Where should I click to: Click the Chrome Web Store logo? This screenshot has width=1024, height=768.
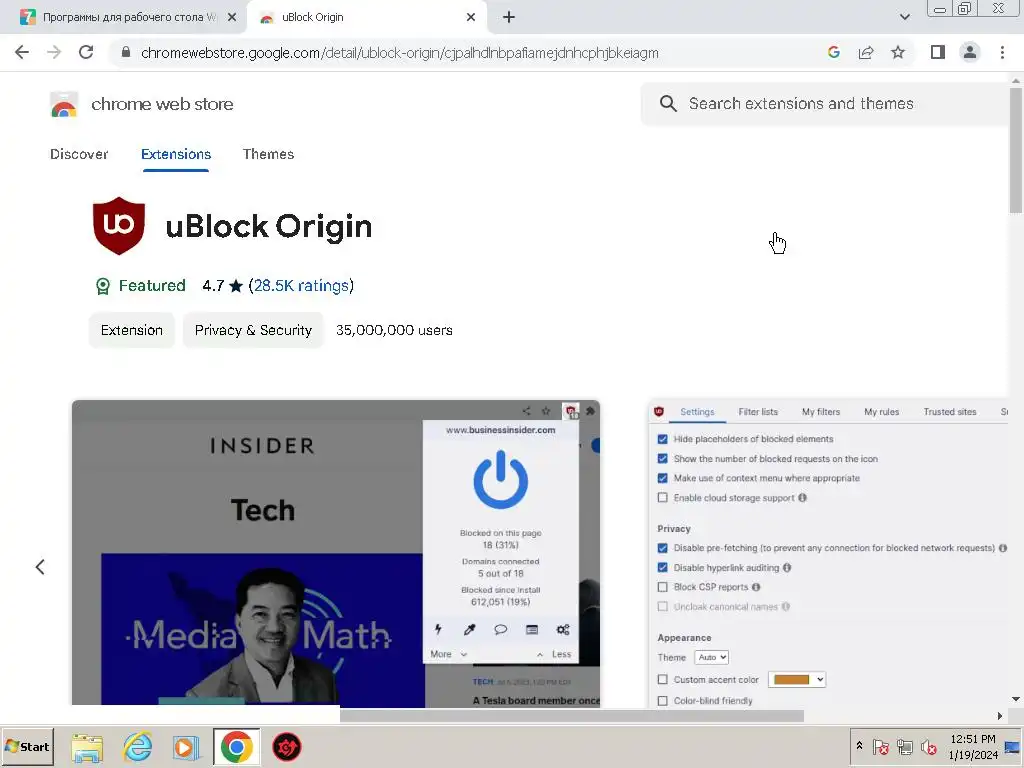click(64, 104)
